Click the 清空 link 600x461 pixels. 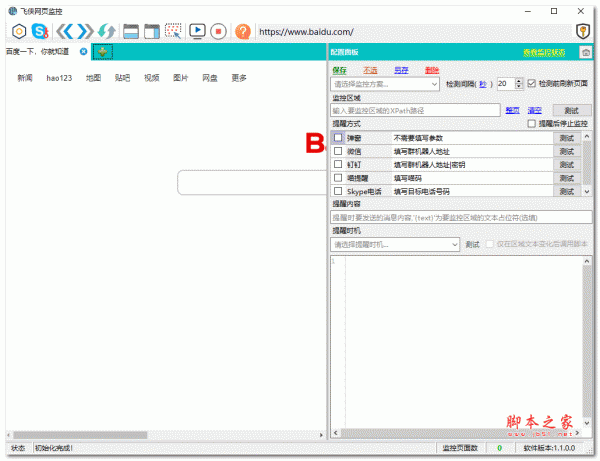coord(535,110)
